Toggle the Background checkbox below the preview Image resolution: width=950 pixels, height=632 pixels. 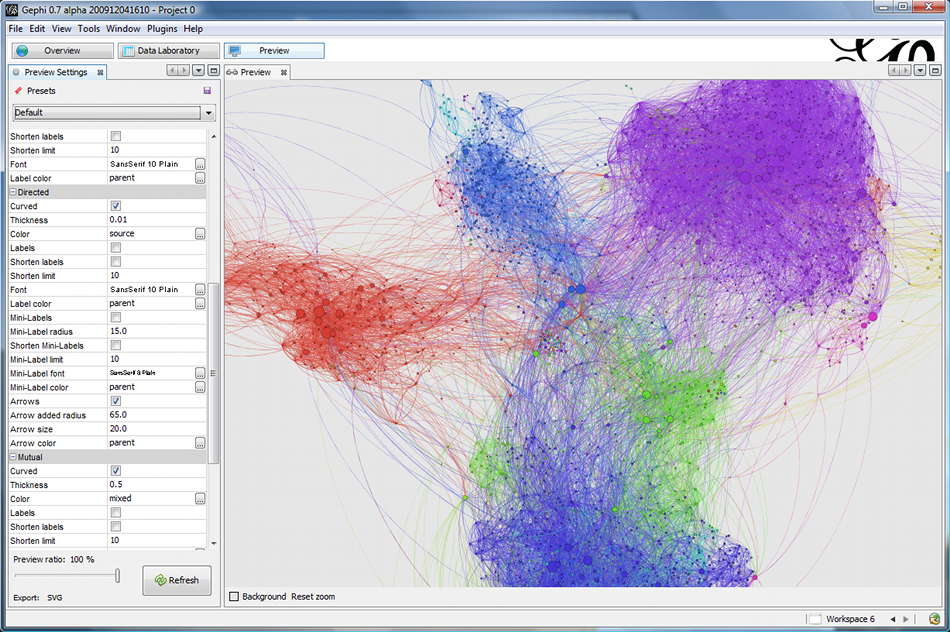pos(234,596)
